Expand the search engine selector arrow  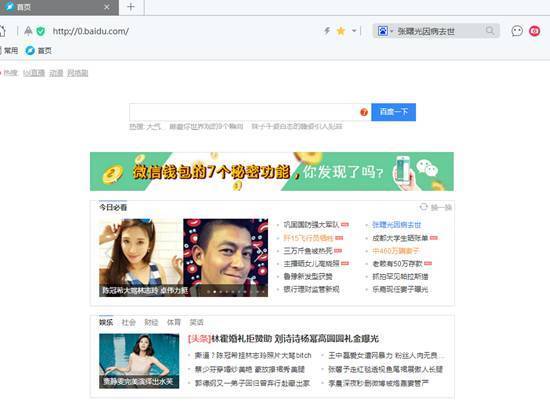(391, 31)
